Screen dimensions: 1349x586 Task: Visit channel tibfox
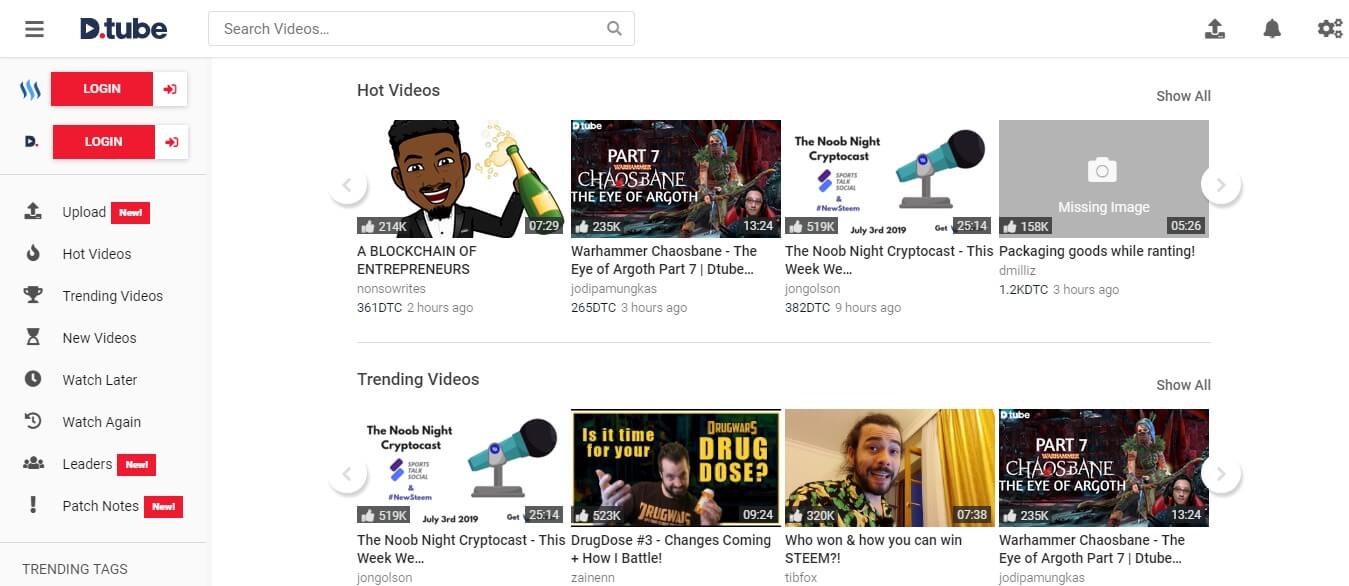(801, 578)
